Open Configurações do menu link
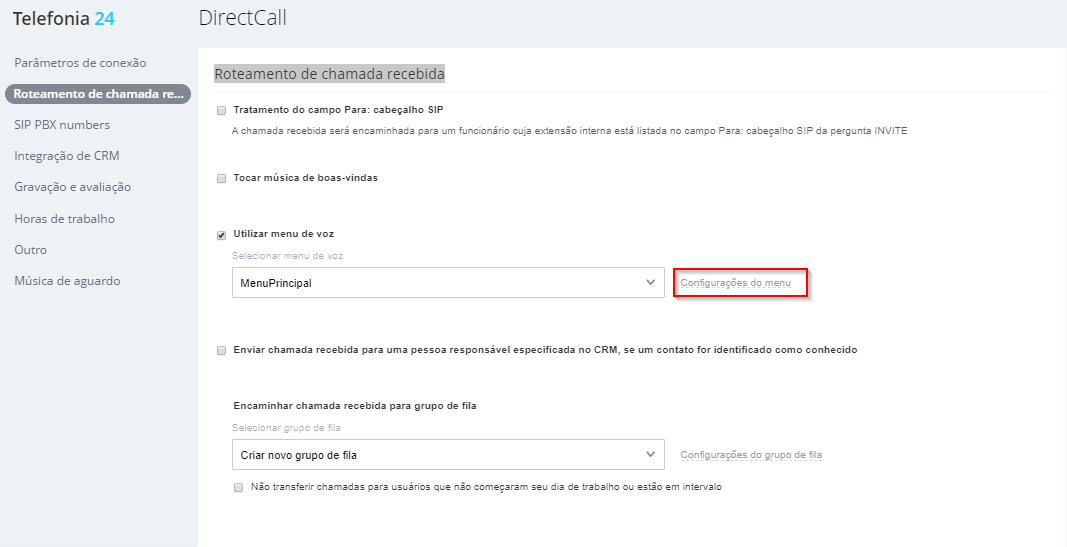 point(736,282)
